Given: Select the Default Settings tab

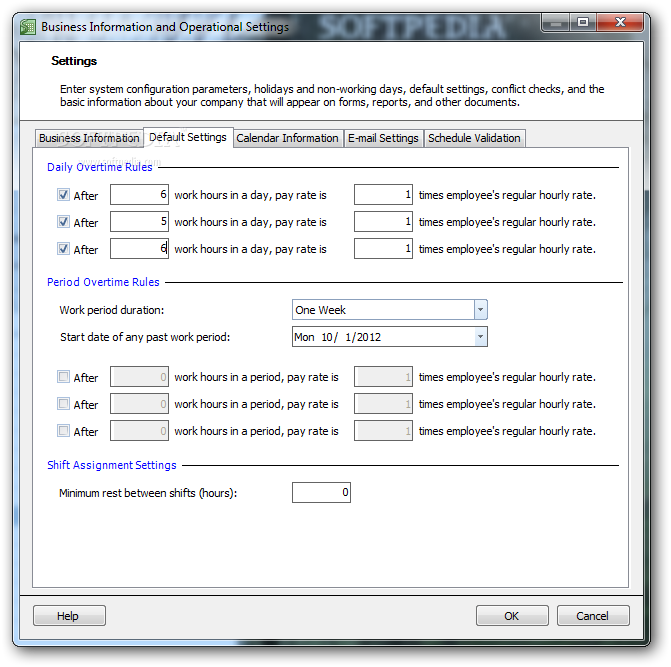Looking at the screenshot, I should click(x=188, y=137).
